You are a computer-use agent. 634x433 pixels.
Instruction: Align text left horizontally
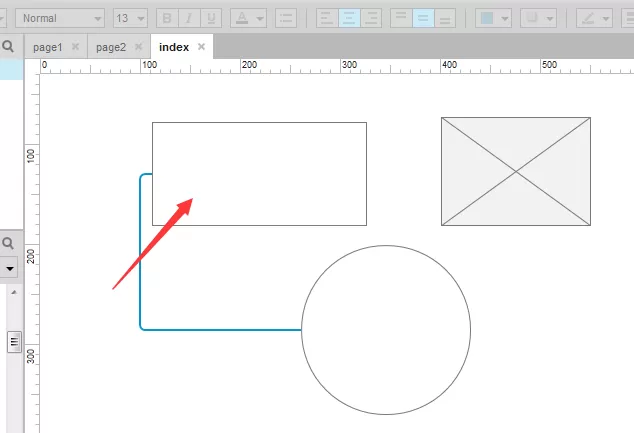pyautogui.click(x=327, y=18)
